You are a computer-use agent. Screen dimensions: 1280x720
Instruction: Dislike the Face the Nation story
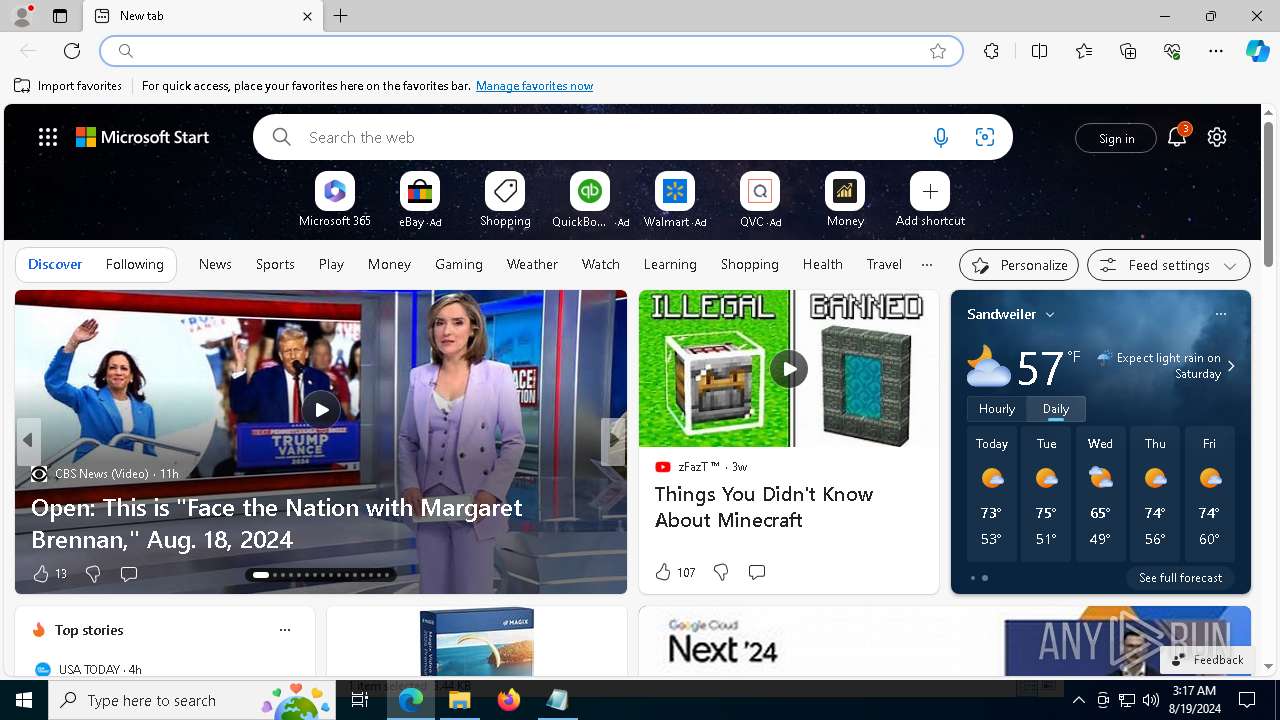(93, 574)
